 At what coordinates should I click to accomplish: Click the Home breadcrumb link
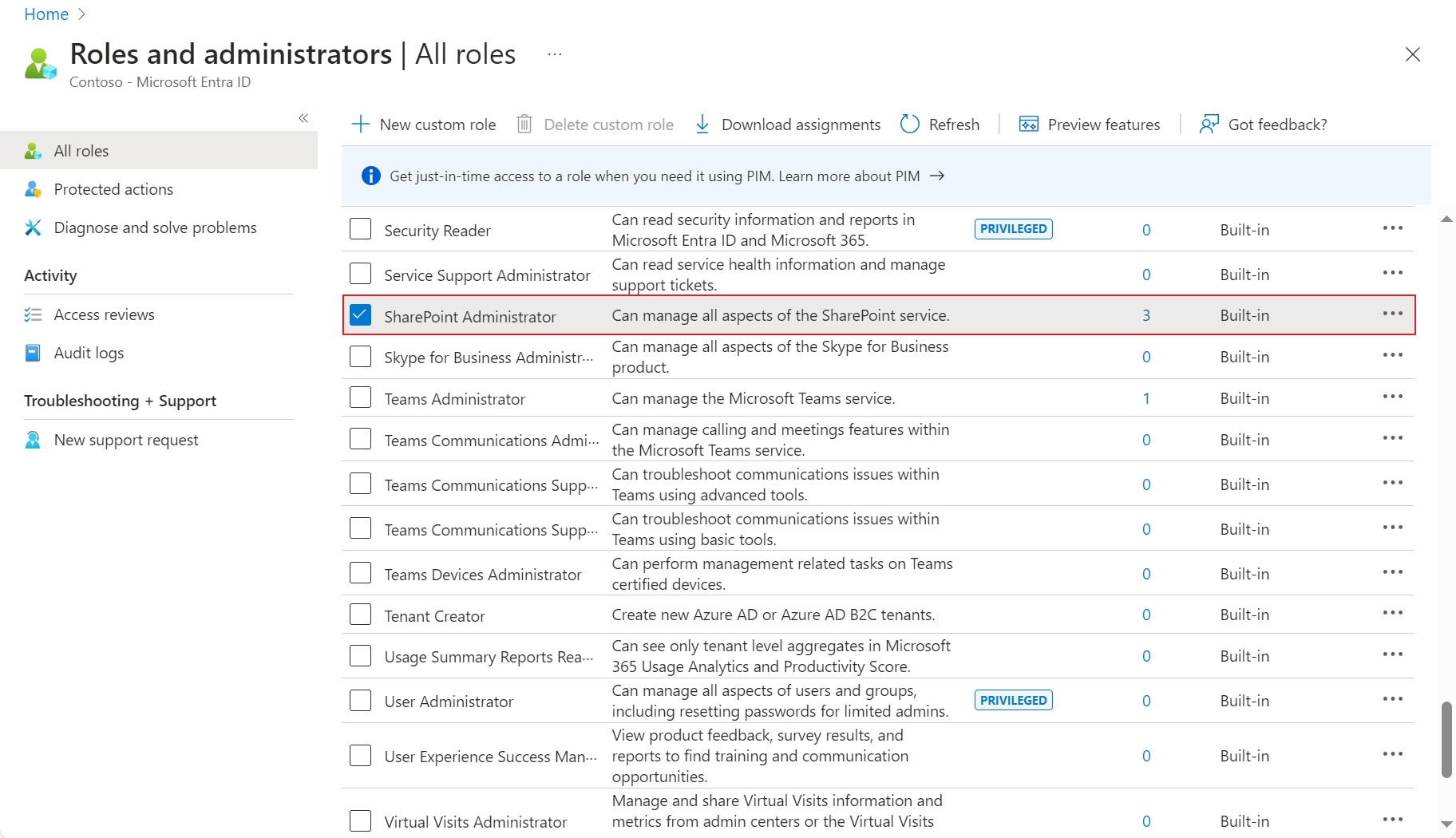coord(45,14)
